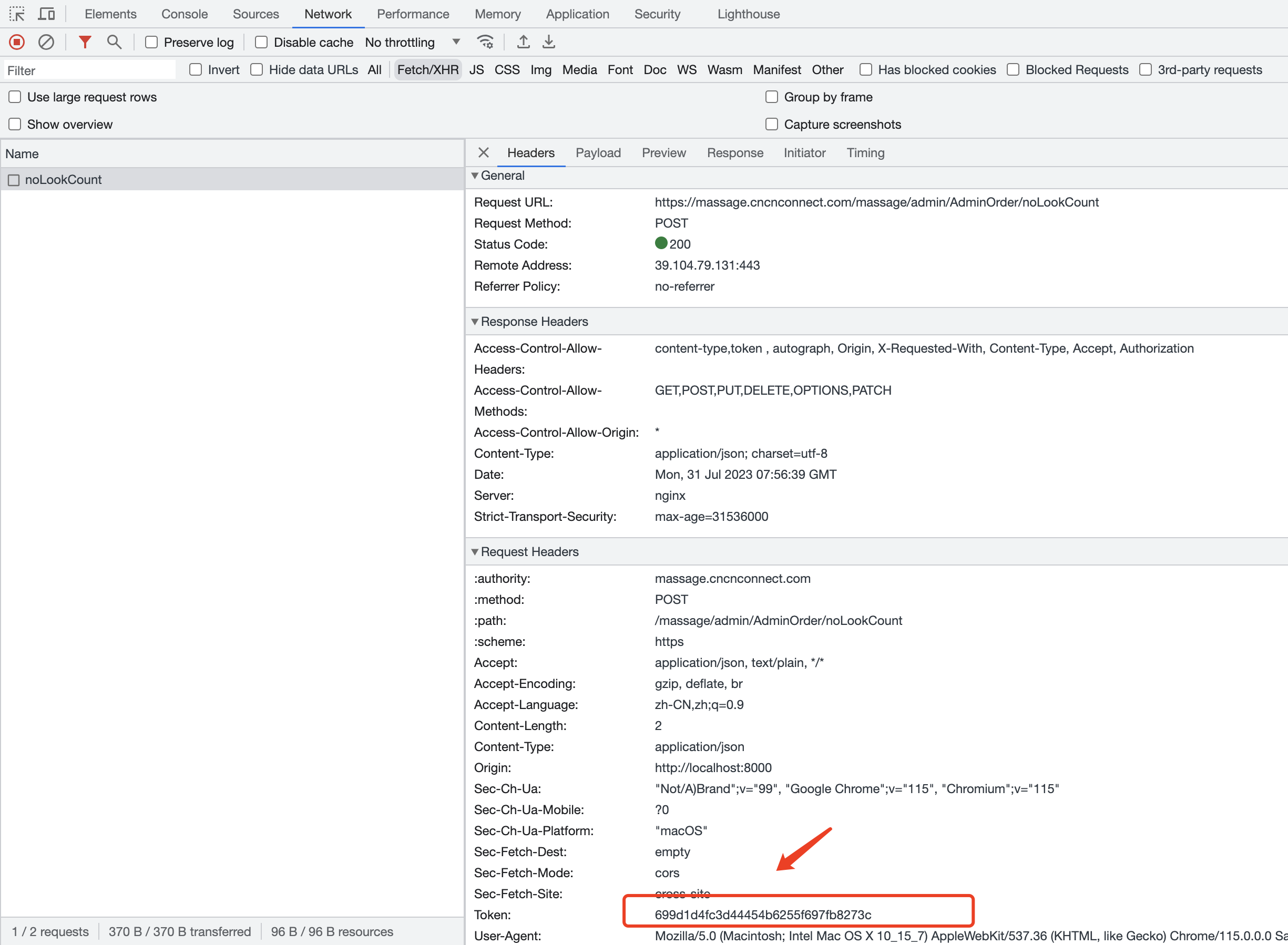The height and width of the screenshot is (945, 1288).
Task: Click the Export HAR download icon
Action: [x=549, y=42]
